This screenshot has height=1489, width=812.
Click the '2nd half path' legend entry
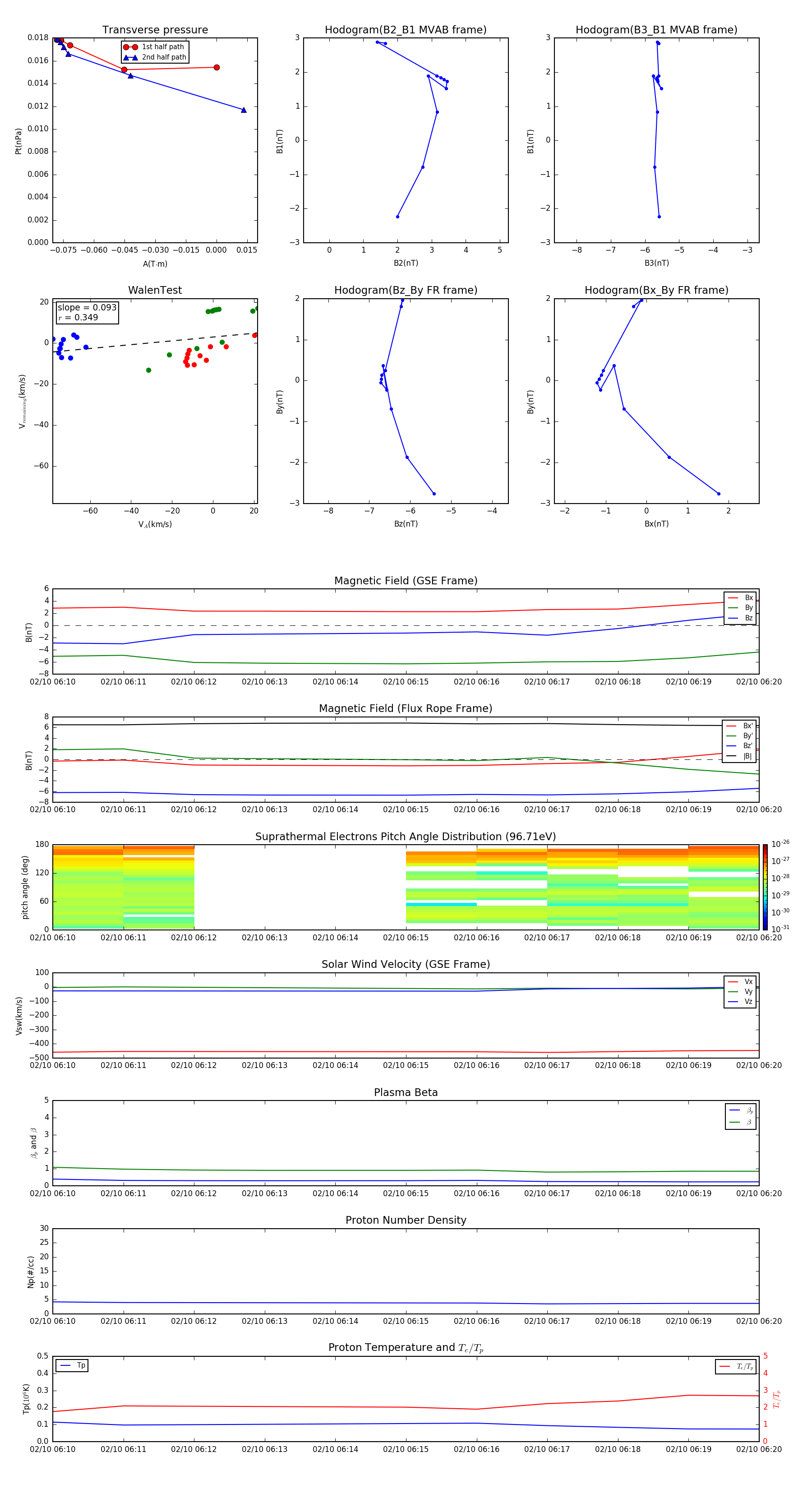(x=155, y=57)
